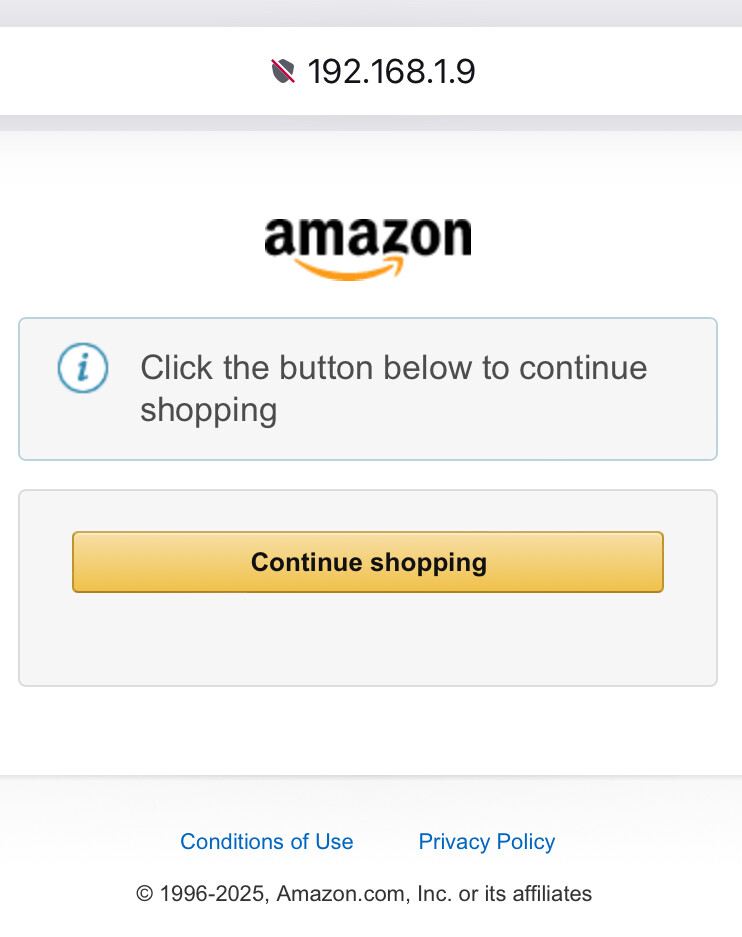
Task: Click the gray panel below the Continue button
Action: tap(367, 640)
